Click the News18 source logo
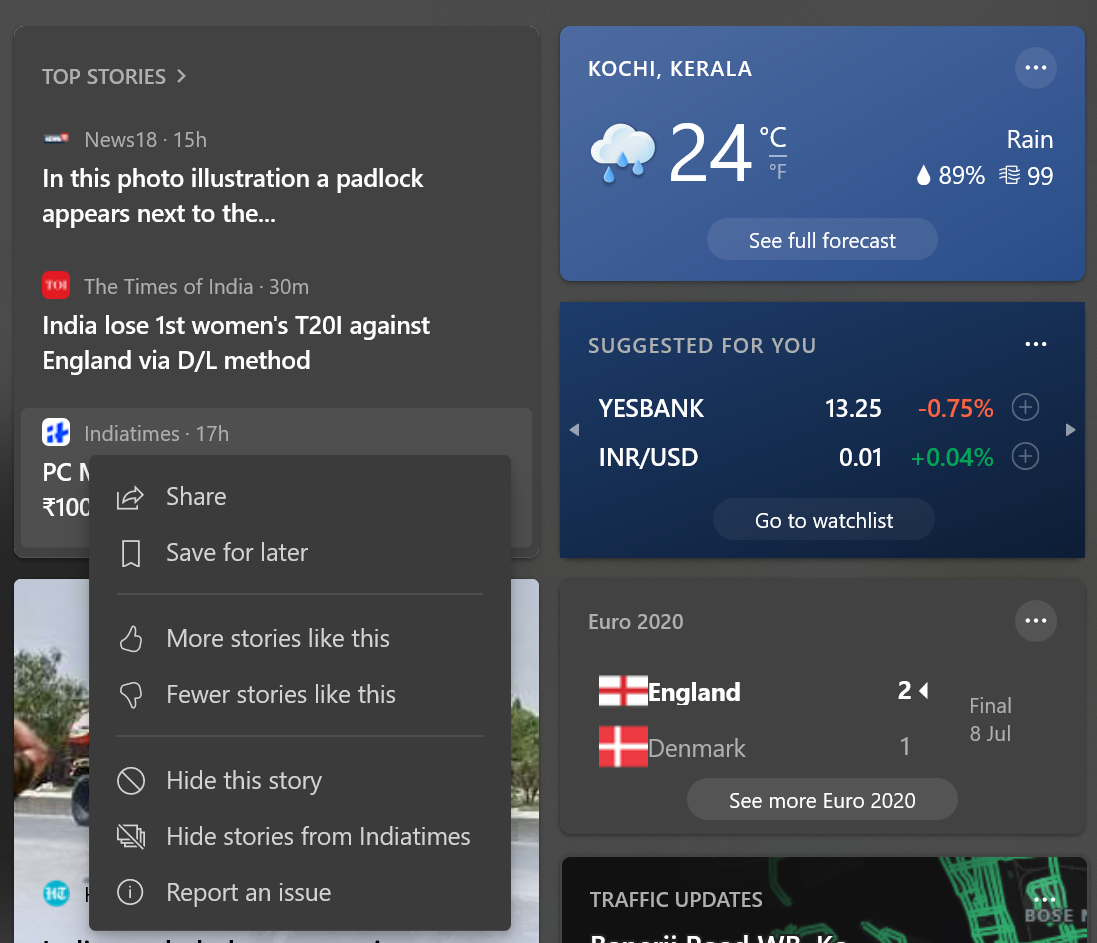1097x943 pixels. click(56, 139)
